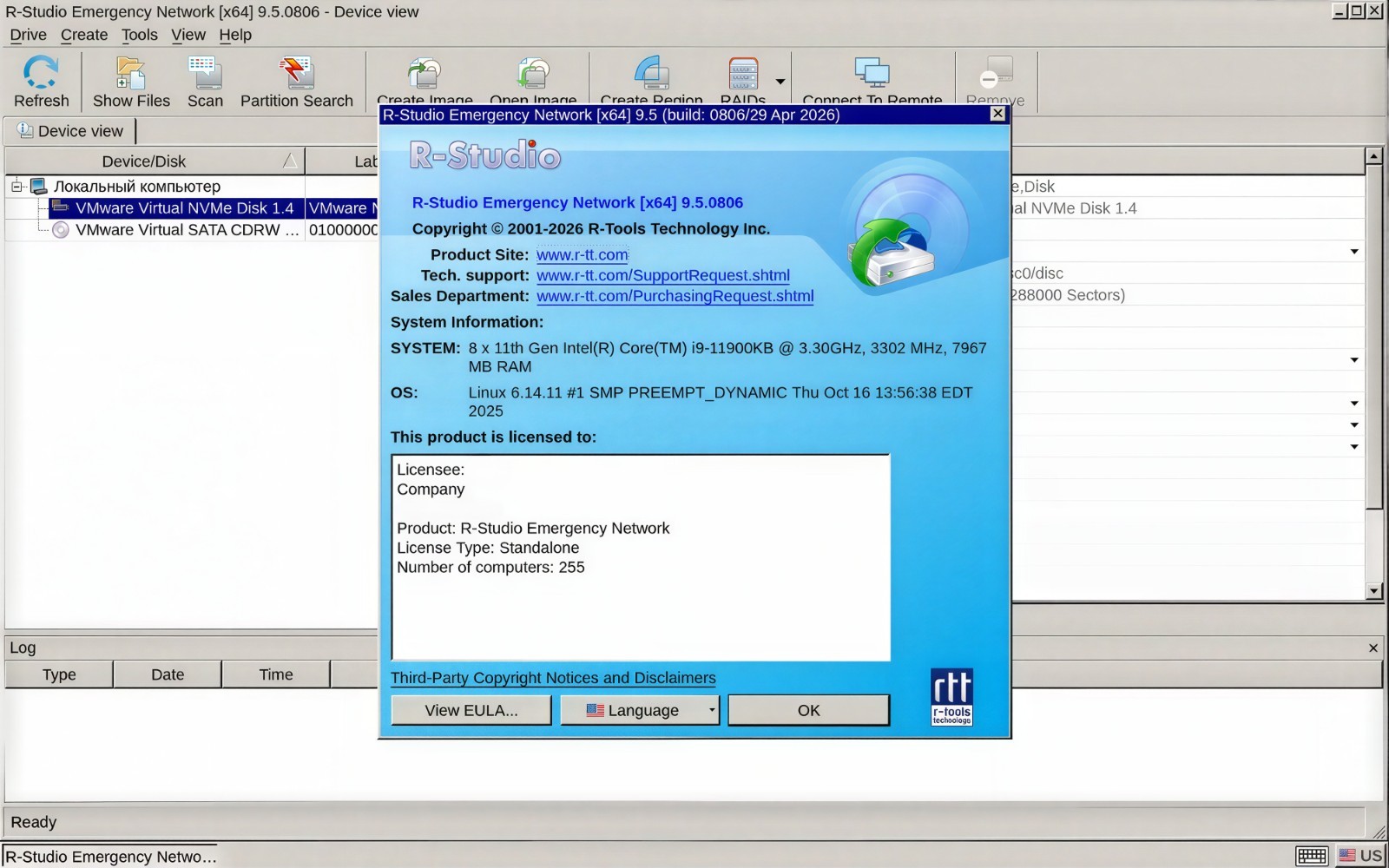Open Third-Party Copyright Notices and Disclaimers
This screenshot has width=1389, height=868.
[x=553, y=678]
